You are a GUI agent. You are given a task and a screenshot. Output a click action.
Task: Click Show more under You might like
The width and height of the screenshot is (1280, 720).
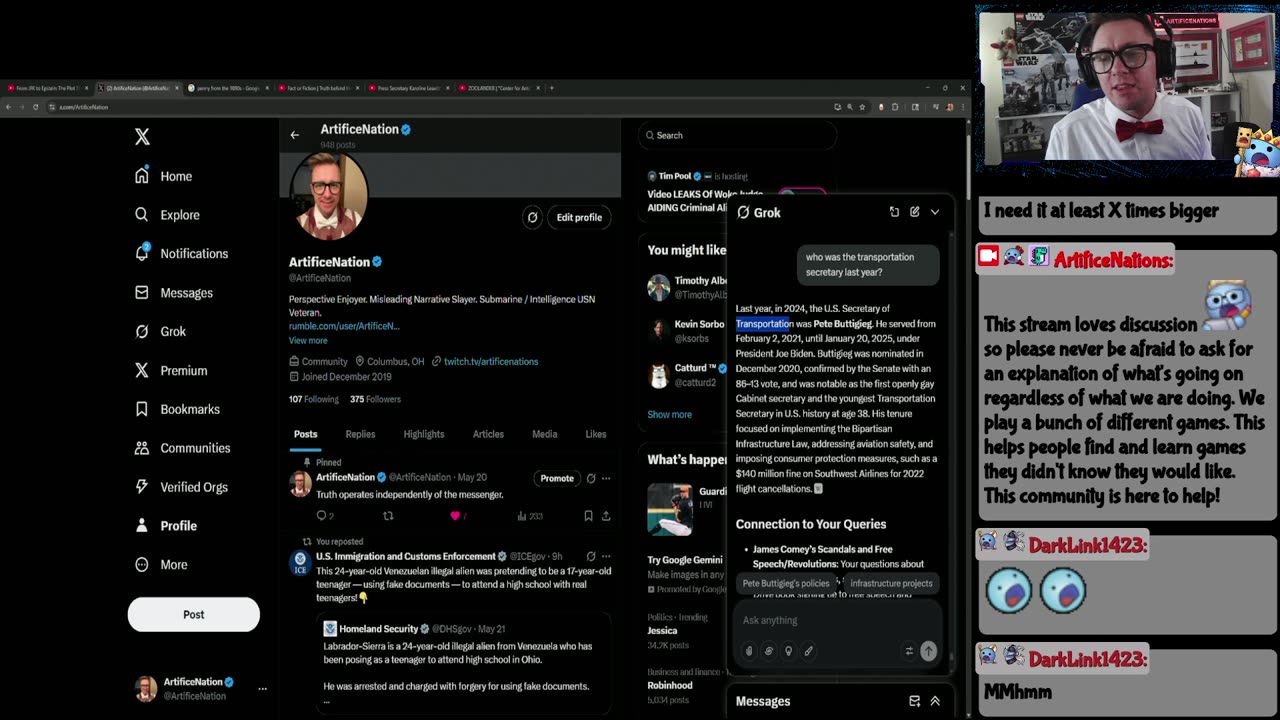669,414
